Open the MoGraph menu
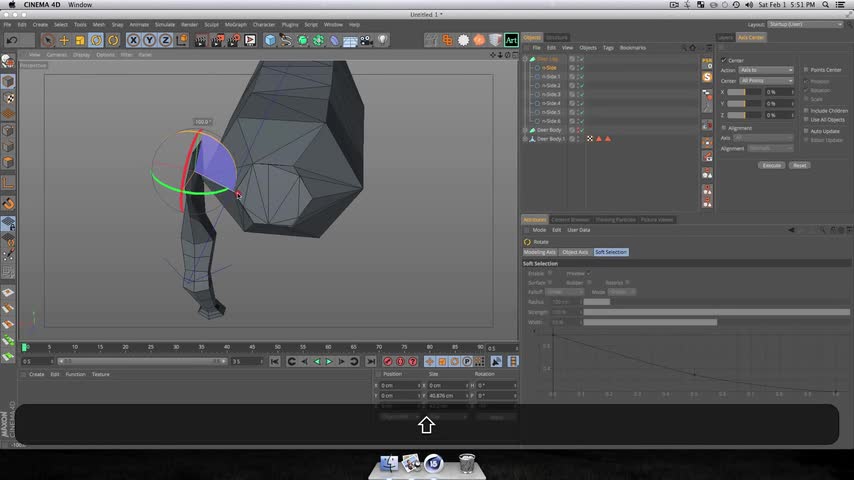The width and height of the screenshot is (854, 480). [235, 24]
